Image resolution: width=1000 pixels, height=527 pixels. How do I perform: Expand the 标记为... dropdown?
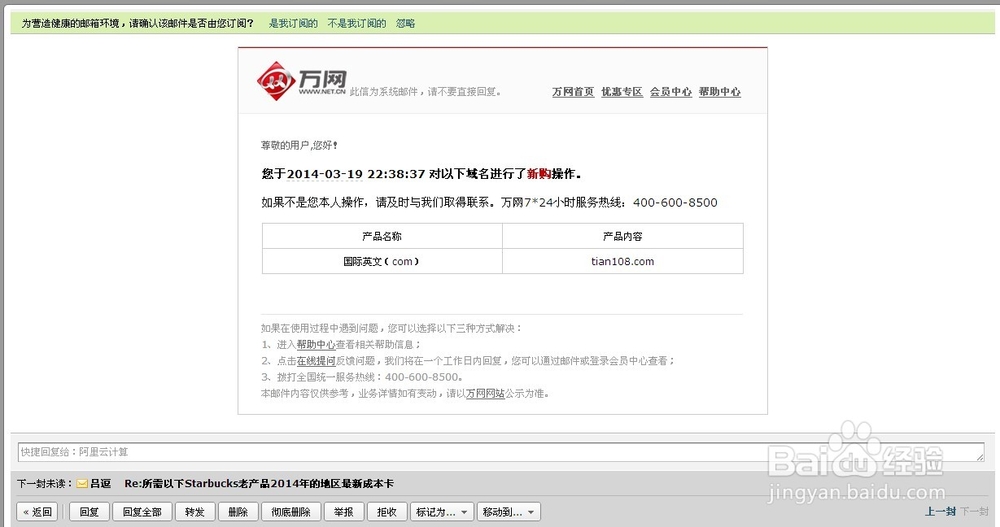442,512
